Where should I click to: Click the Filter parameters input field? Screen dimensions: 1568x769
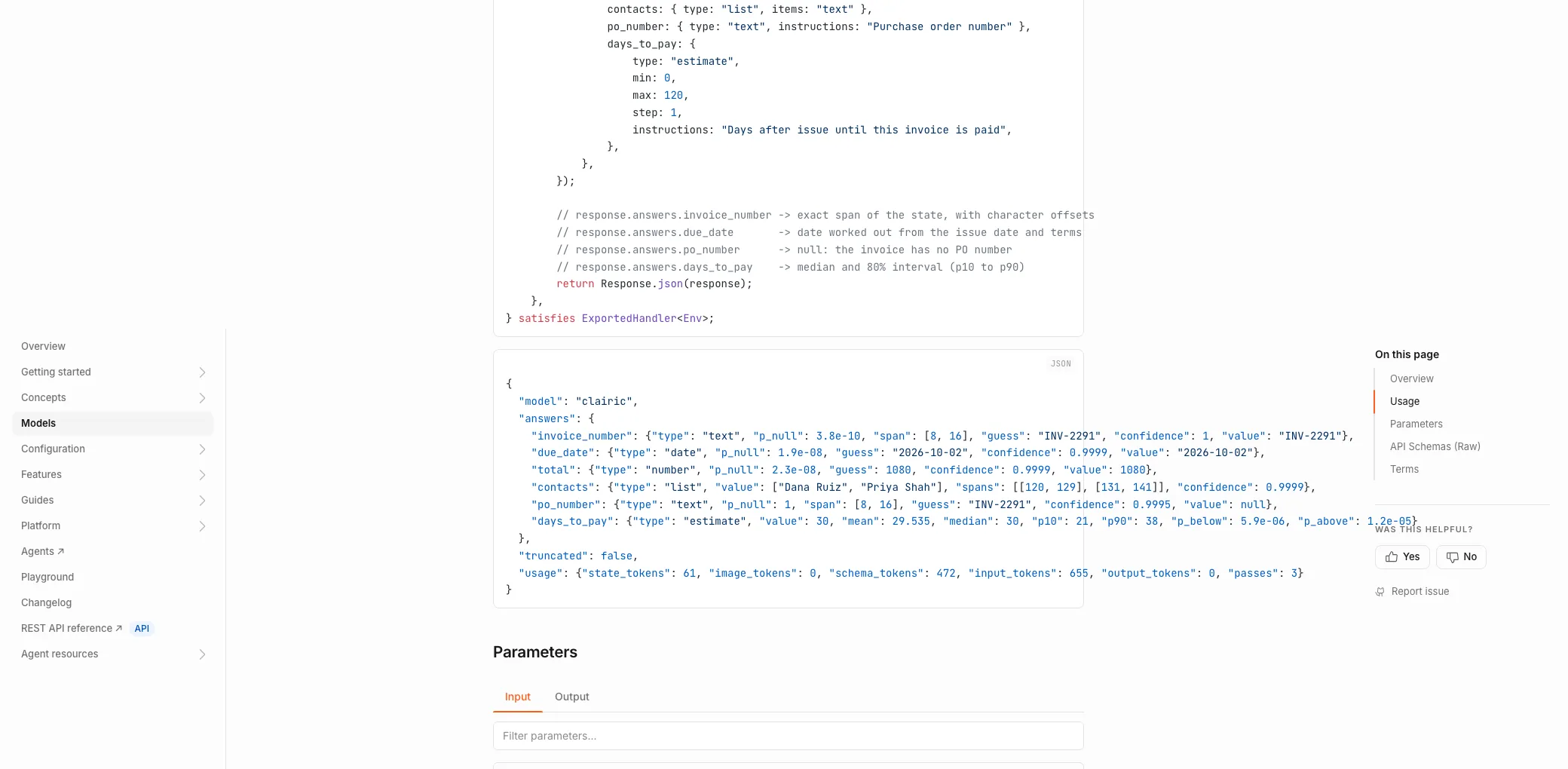coord(789,736)
